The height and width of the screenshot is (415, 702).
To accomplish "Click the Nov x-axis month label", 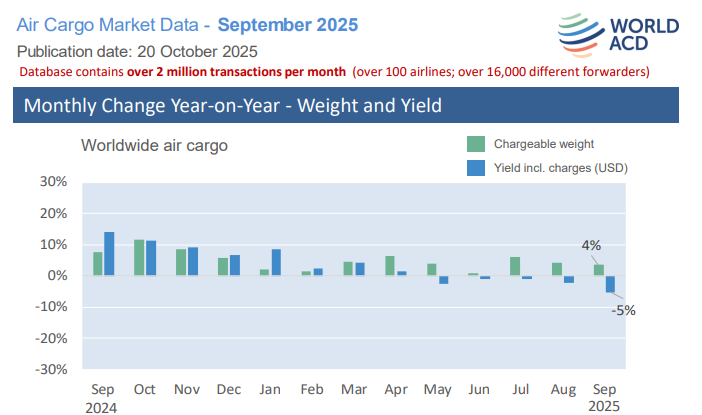I will 187,390.
